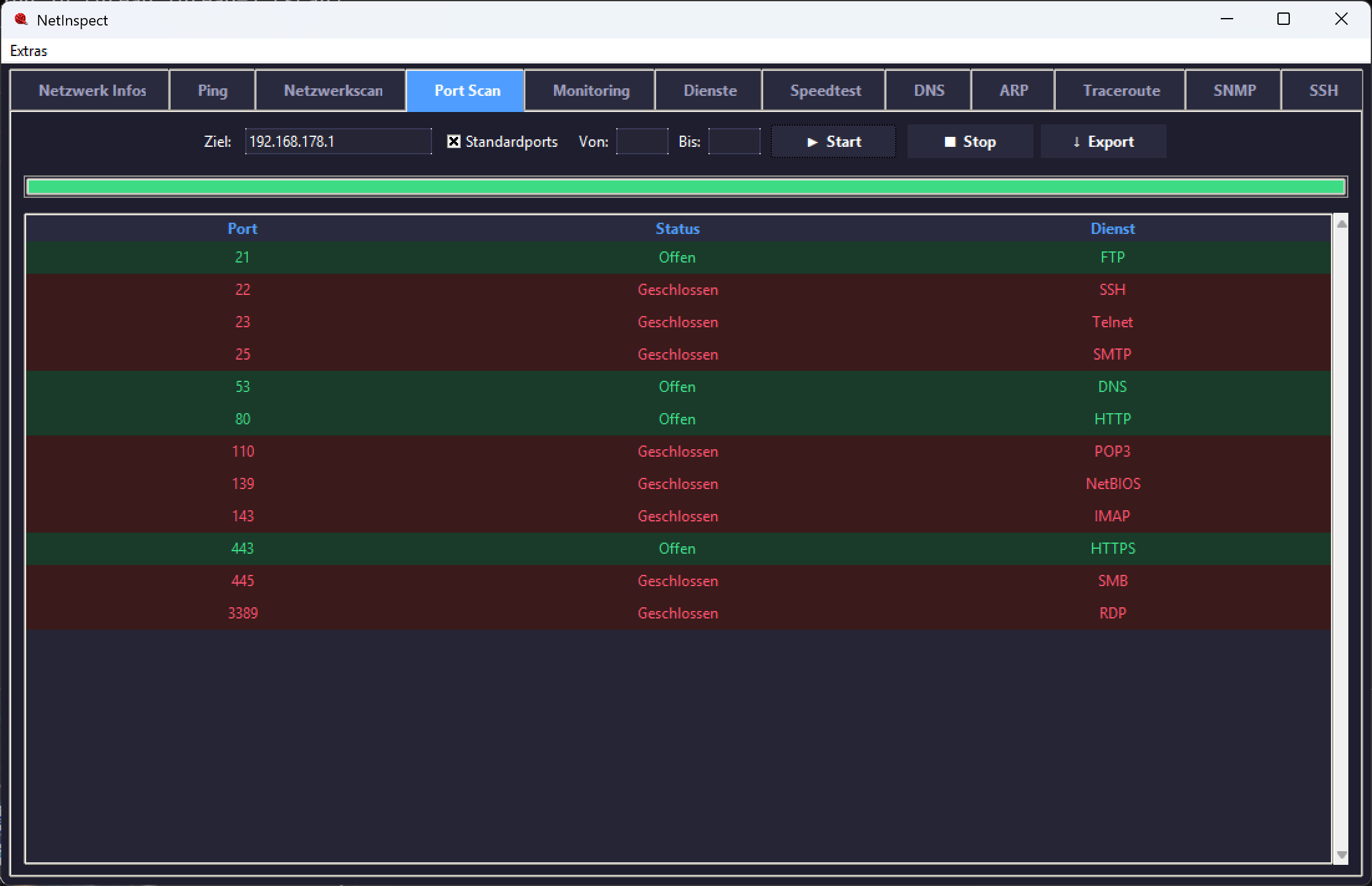Toggle the Standardports checkbox

(454, 142)
